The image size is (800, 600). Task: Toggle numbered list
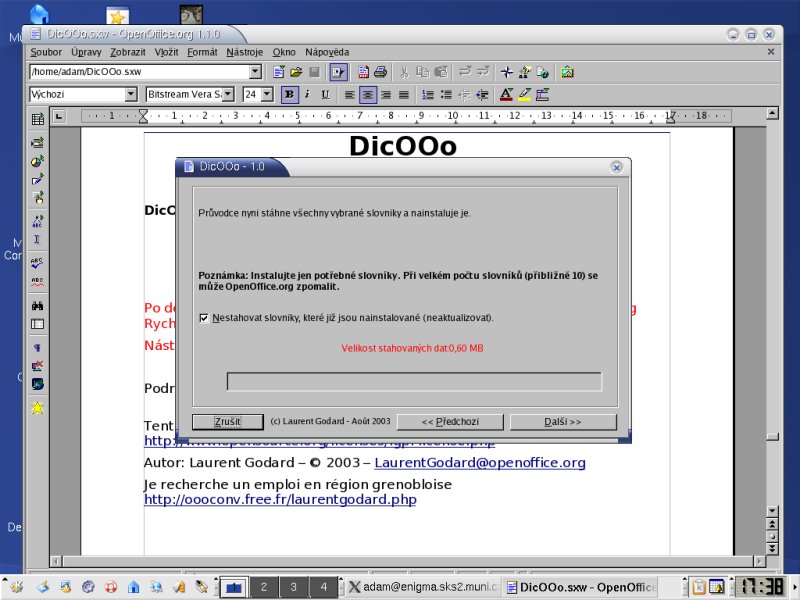428,94
